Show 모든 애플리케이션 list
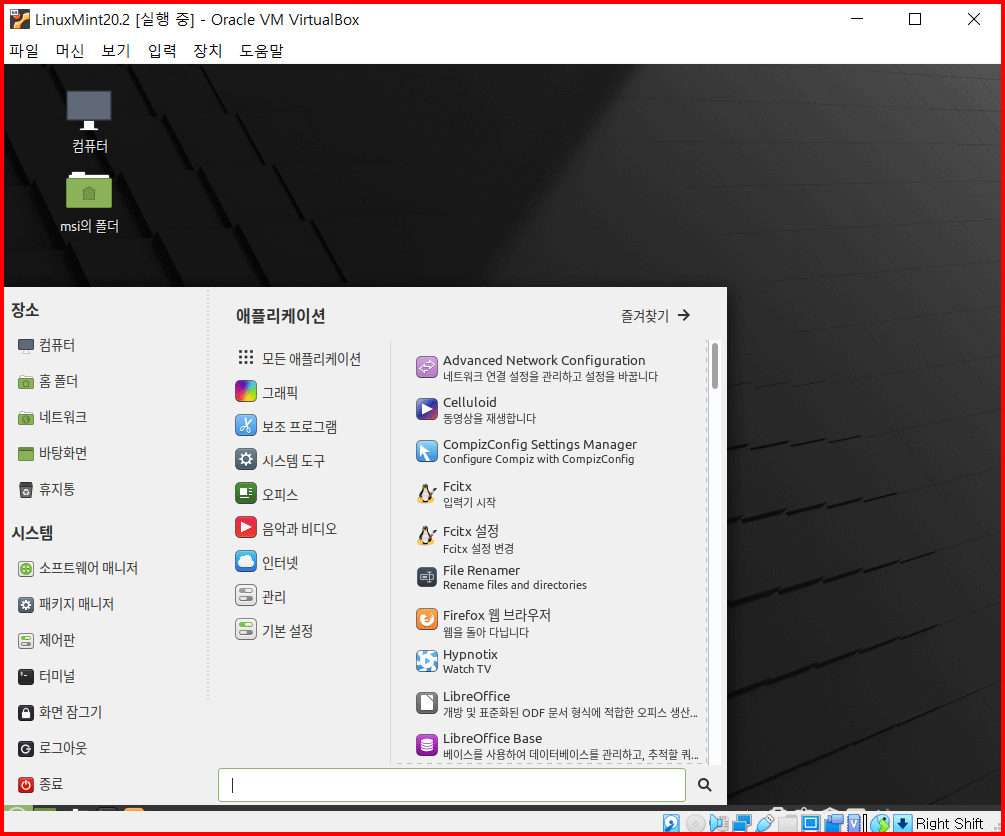1005x836 pixels. pos(299,358)
